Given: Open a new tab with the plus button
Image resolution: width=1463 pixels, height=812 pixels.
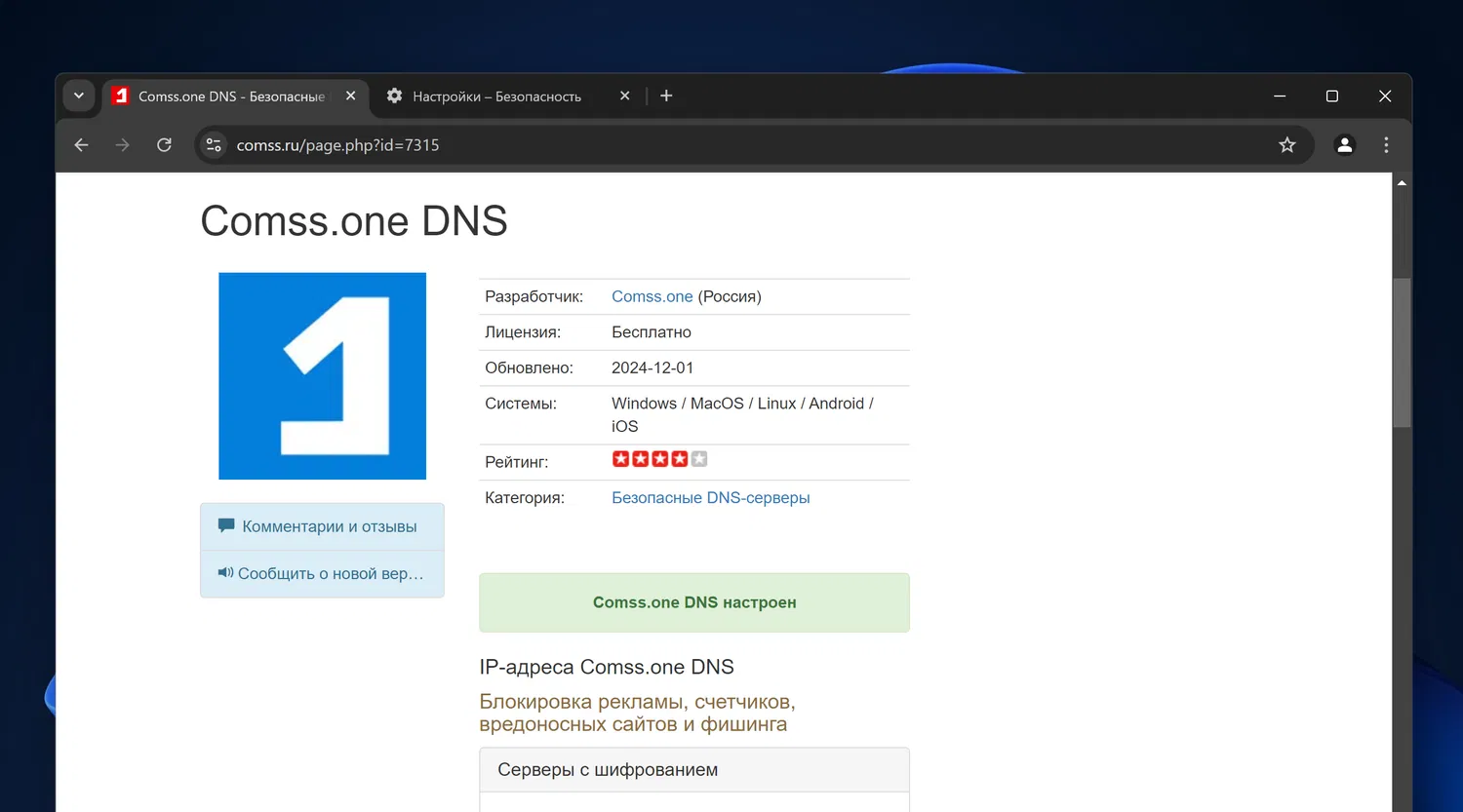Looking at the screenshot, I should pyautogui.click(x=666, y=96).
